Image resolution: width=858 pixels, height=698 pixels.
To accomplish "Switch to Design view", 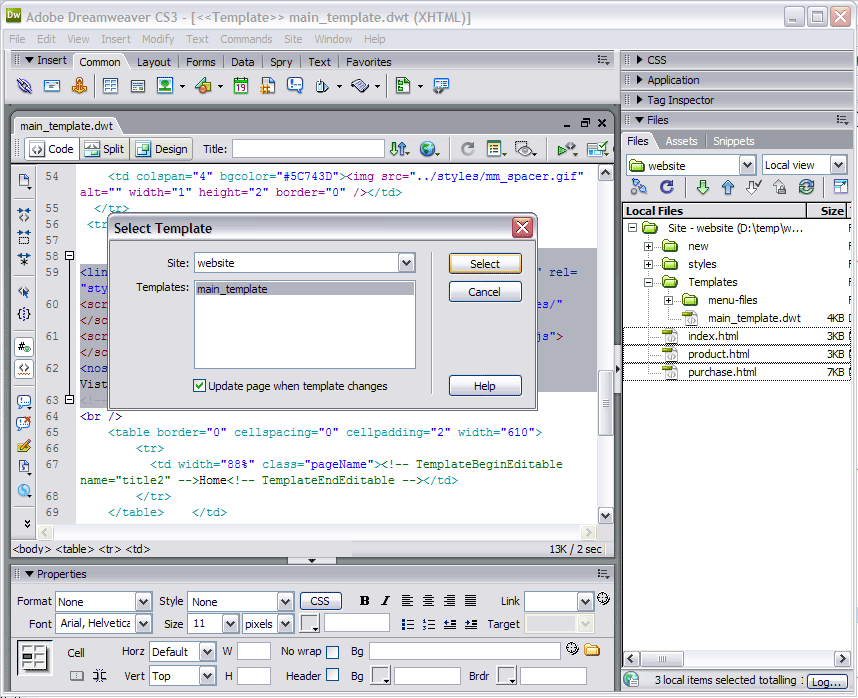I will [162, 149].
